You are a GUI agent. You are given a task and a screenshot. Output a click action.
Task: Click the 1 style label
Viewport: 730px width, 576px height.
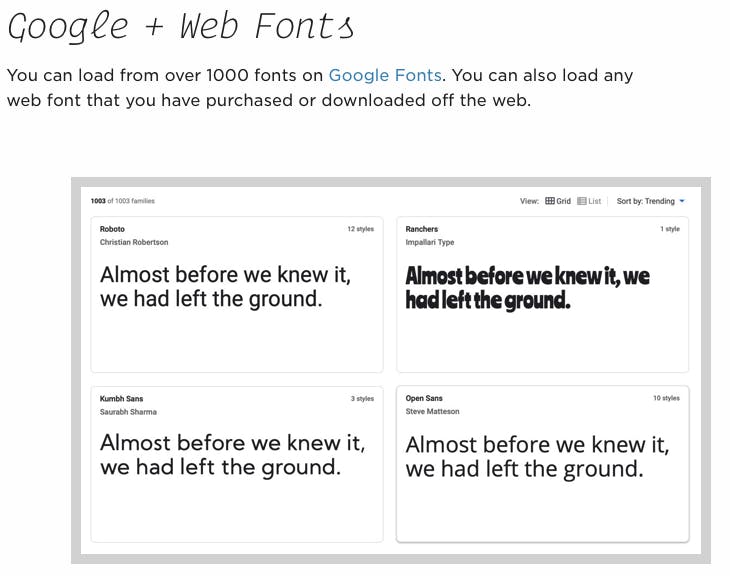[x=670, y=229]
